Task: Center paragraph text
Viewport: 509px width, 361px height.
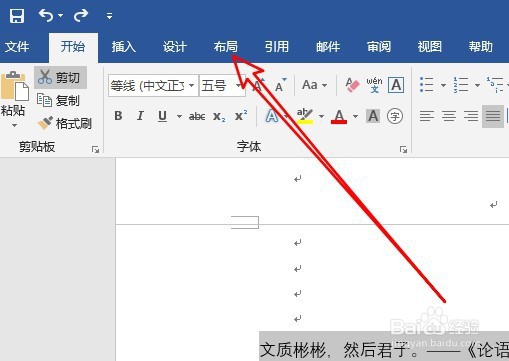Action: [449, 116]
